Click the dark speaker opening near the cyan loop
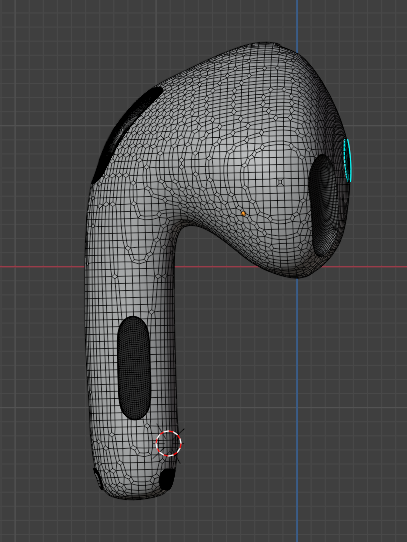Image resolution: width=407 pixels, height=542 pixels. point(323,206)
